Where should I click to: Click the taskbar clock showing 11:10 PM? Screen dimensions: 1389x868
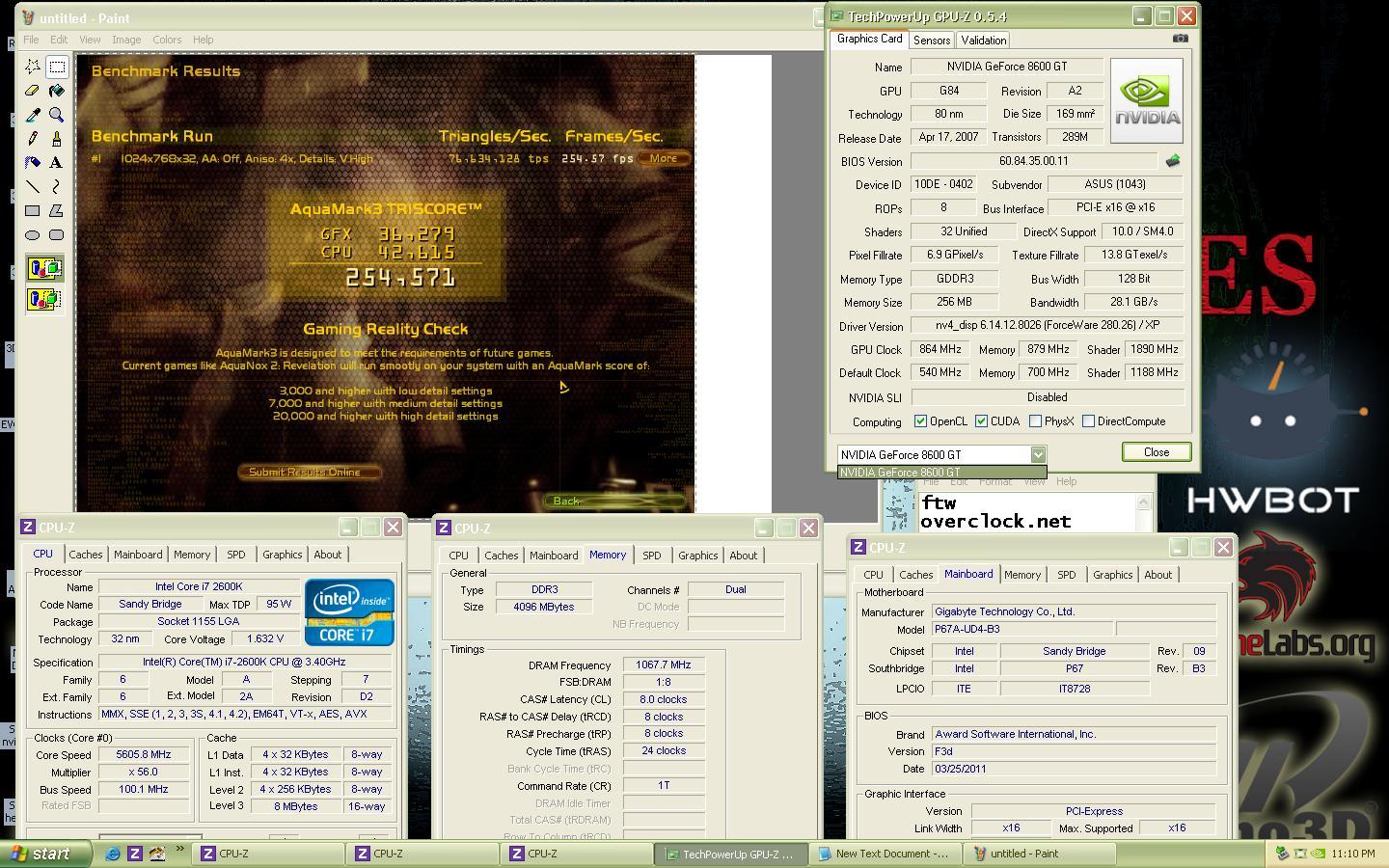tap(1352, 854)
